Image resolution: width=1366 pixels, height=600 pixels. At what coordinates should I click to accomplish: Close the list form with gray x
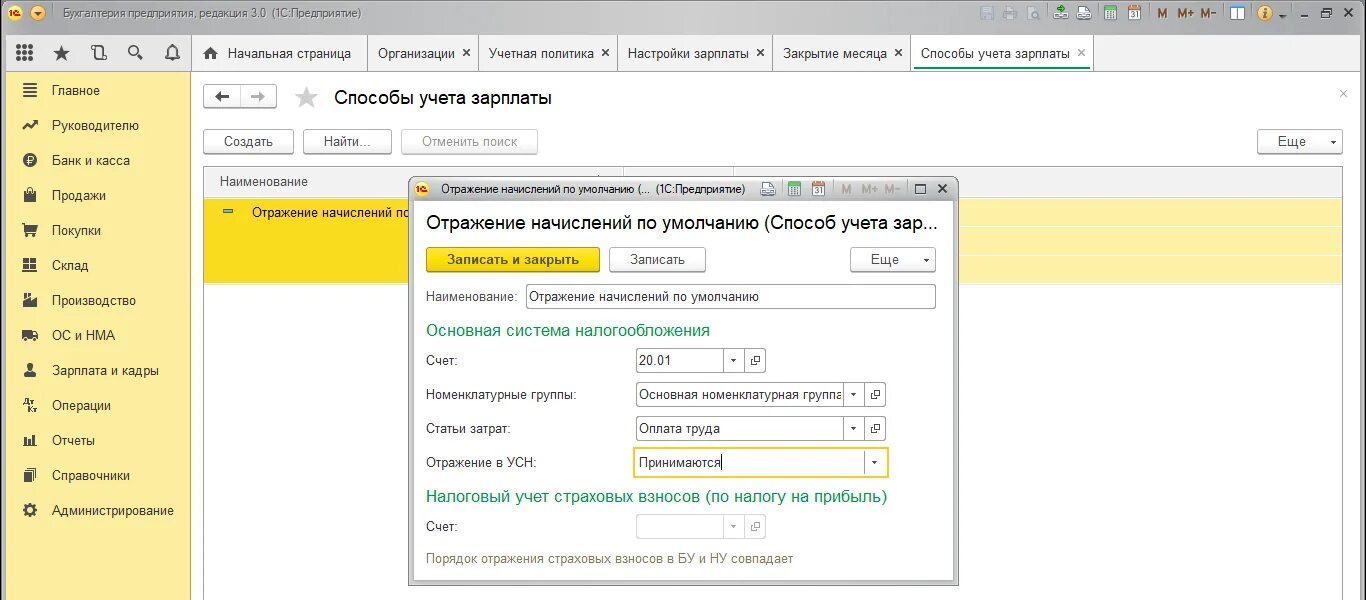[1343, 93]
